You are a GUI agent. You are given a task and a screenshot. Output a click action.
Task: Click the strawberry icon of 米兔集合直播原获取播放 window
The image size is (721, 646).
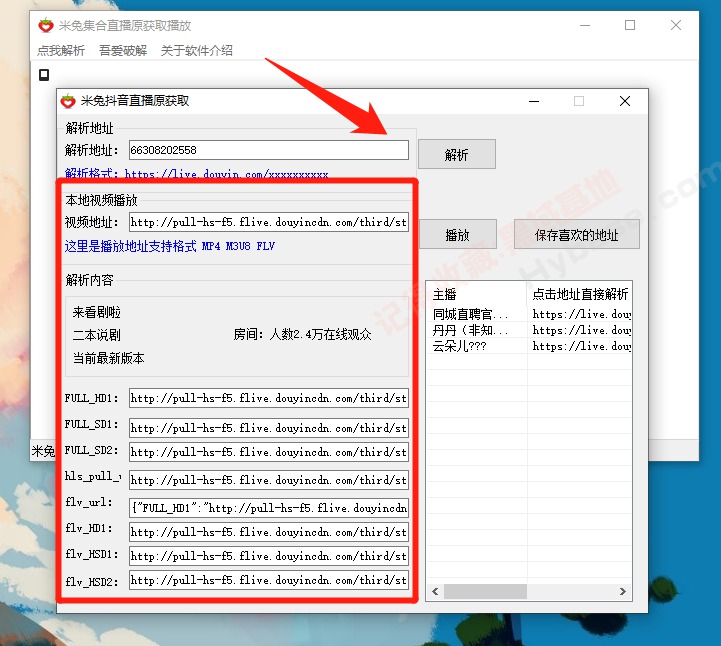tap(46, 25)
